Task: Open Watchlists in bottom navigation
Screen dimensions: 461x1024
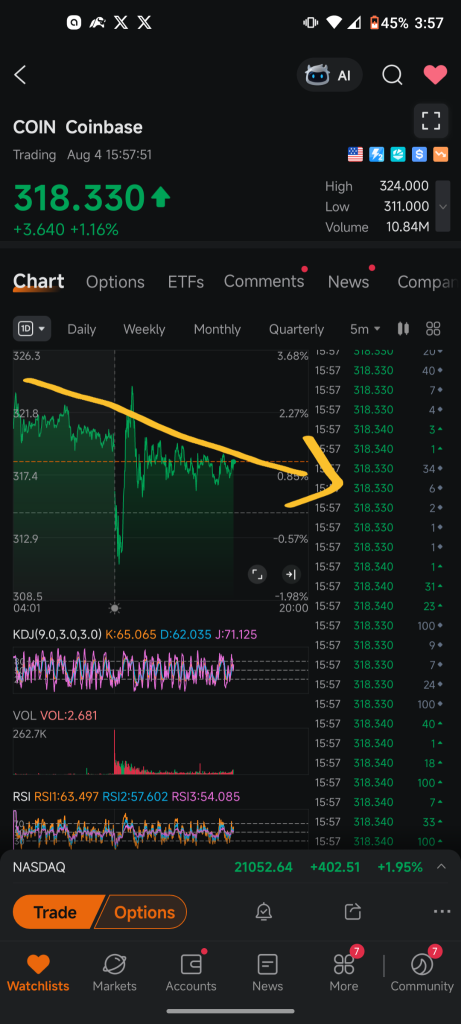Action: coord(38,971)
